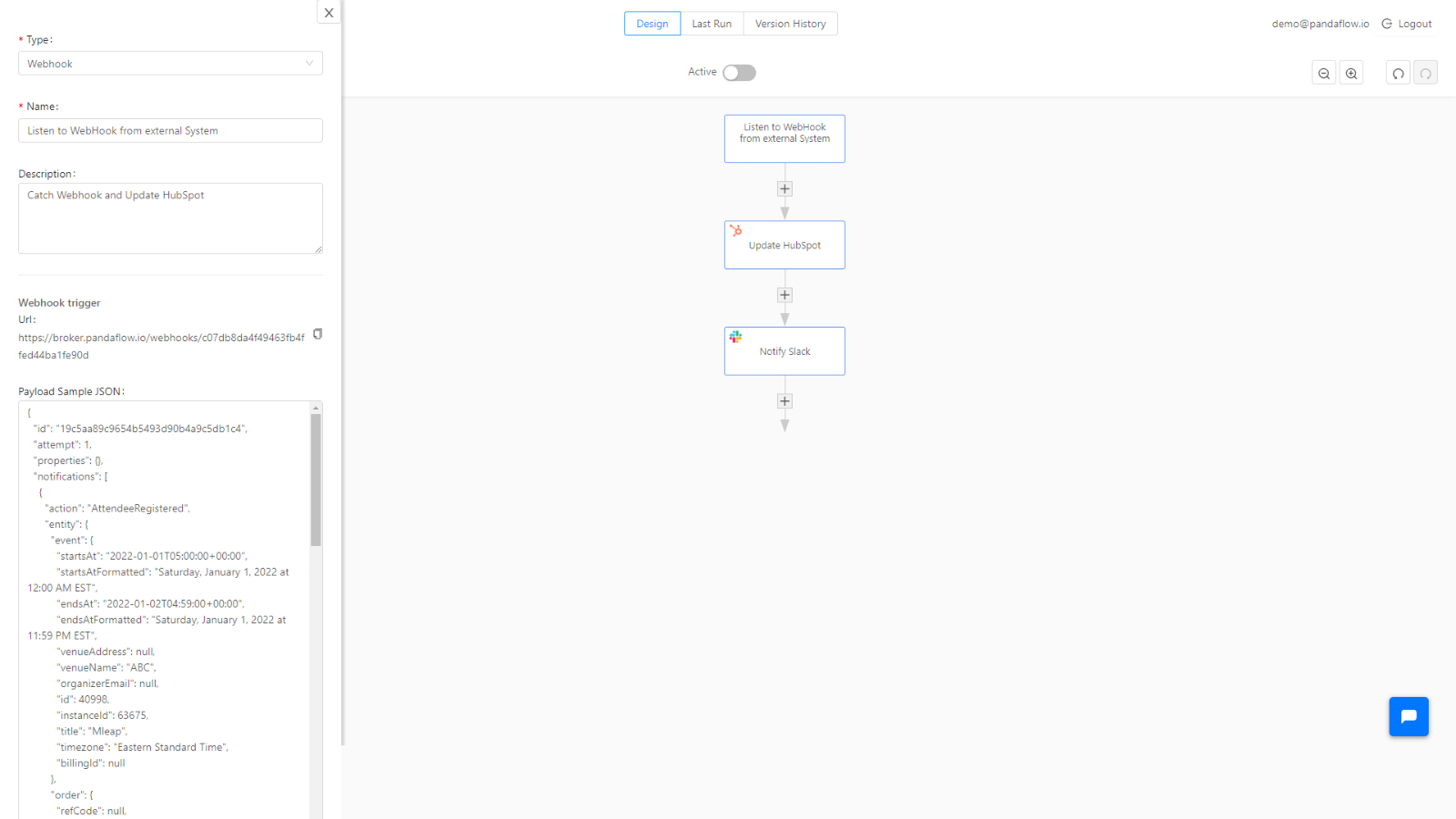Image resolution: width=1456 pixels, height=819 pixels.
Task: Enable the Active workflow toggle
Action: pyautogui.click(x=739, y=72)
